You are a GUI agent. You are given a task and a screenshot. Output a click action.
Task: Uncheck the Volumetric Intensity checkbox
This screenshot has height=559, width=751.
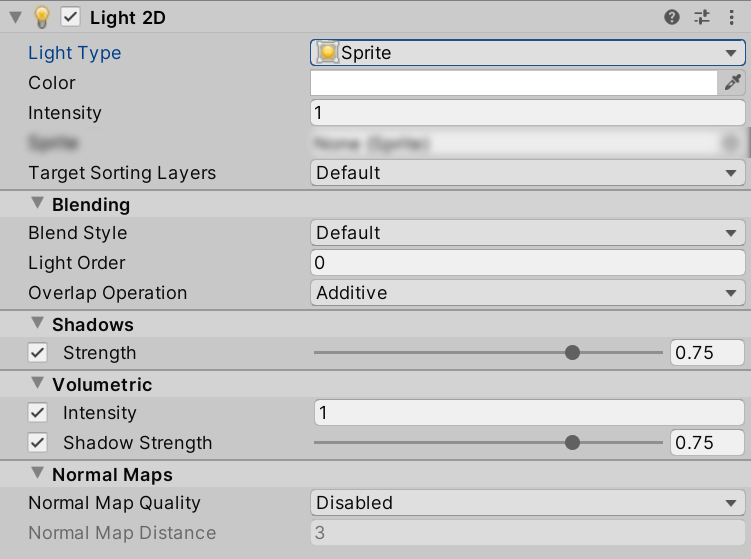tap(37, 413)
